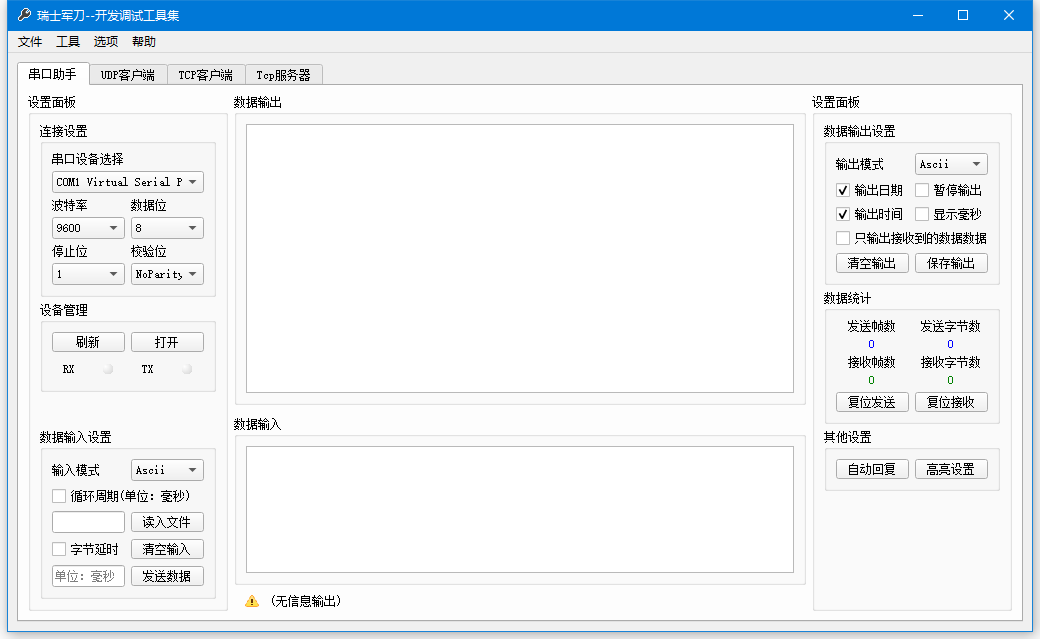Click the RX indicator light
The height and width of the screenshot is (639, 1040).
pos(107,368)
